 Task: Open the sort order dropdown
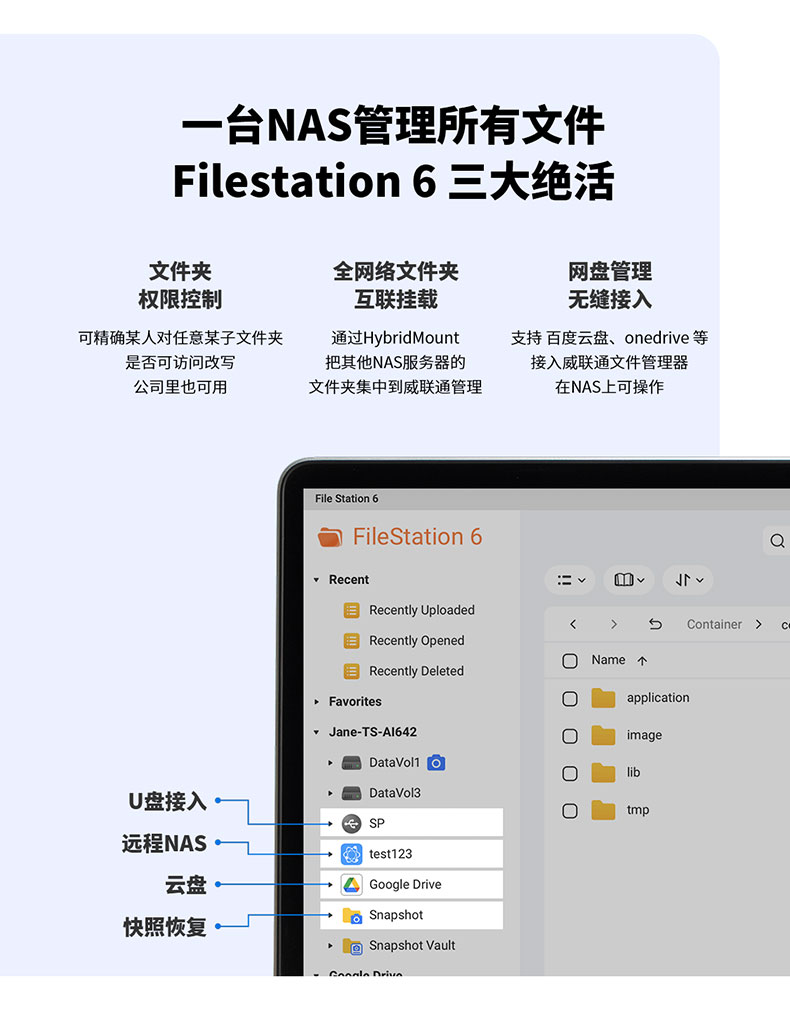point(688,580)
